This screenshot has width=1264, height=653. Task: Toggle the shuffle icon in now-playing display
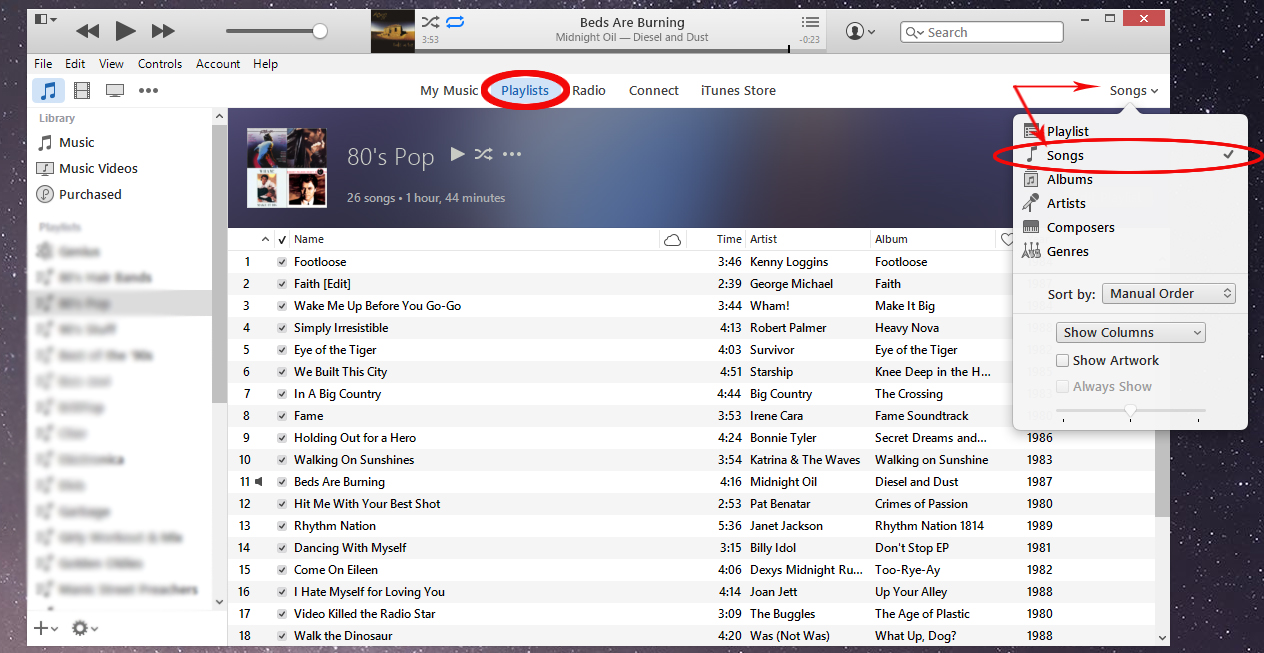[x=430, y=22]
